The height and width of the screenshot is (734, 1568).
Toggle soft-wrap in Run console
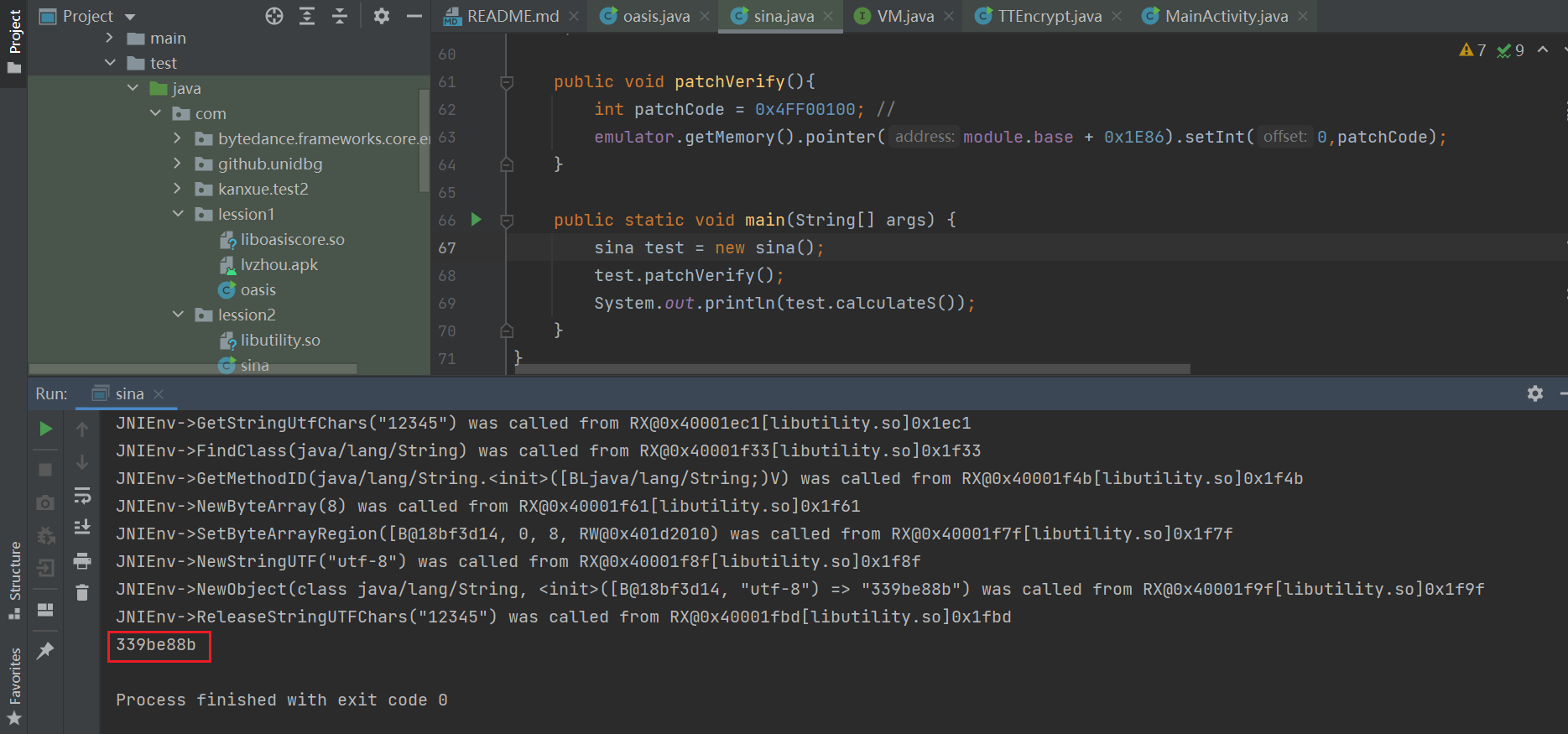point(82,495)
